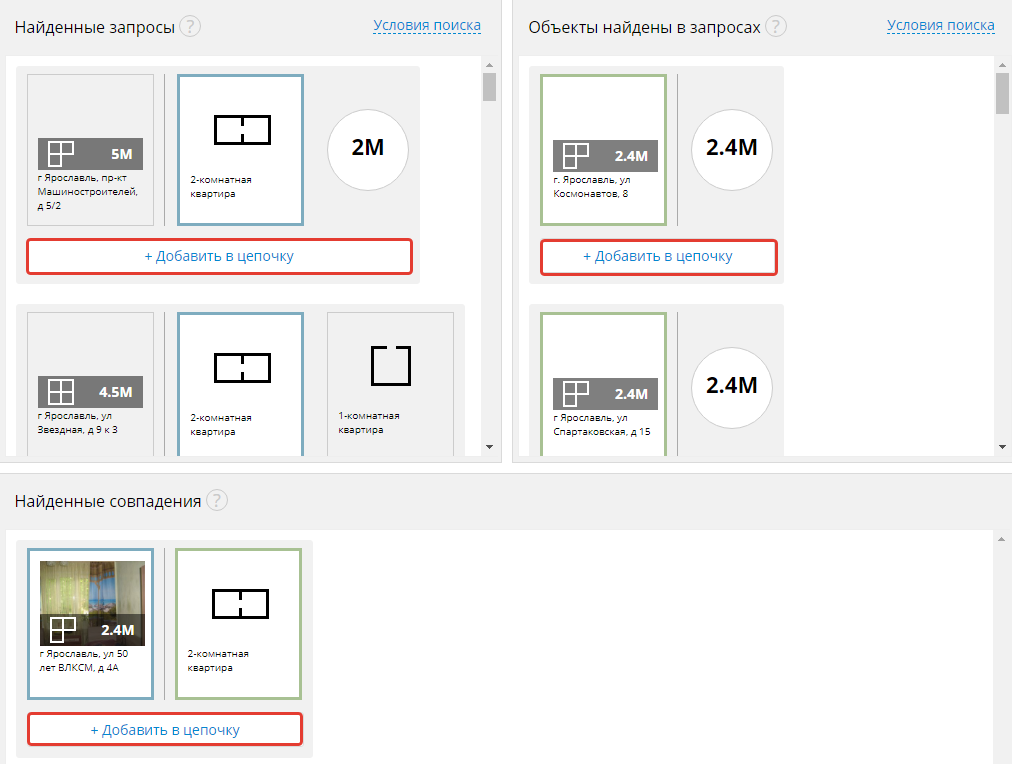Image resolution: width=1012 pixels, height=764 pixels.
Task: Click help icon next to Найденные запросы
Action: 190,26
